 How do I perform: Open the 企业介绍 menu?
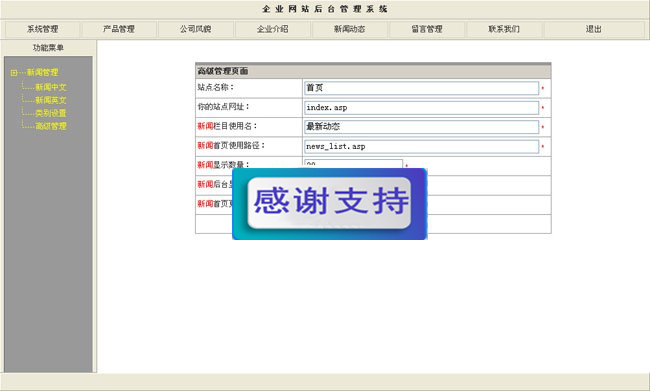273,29
